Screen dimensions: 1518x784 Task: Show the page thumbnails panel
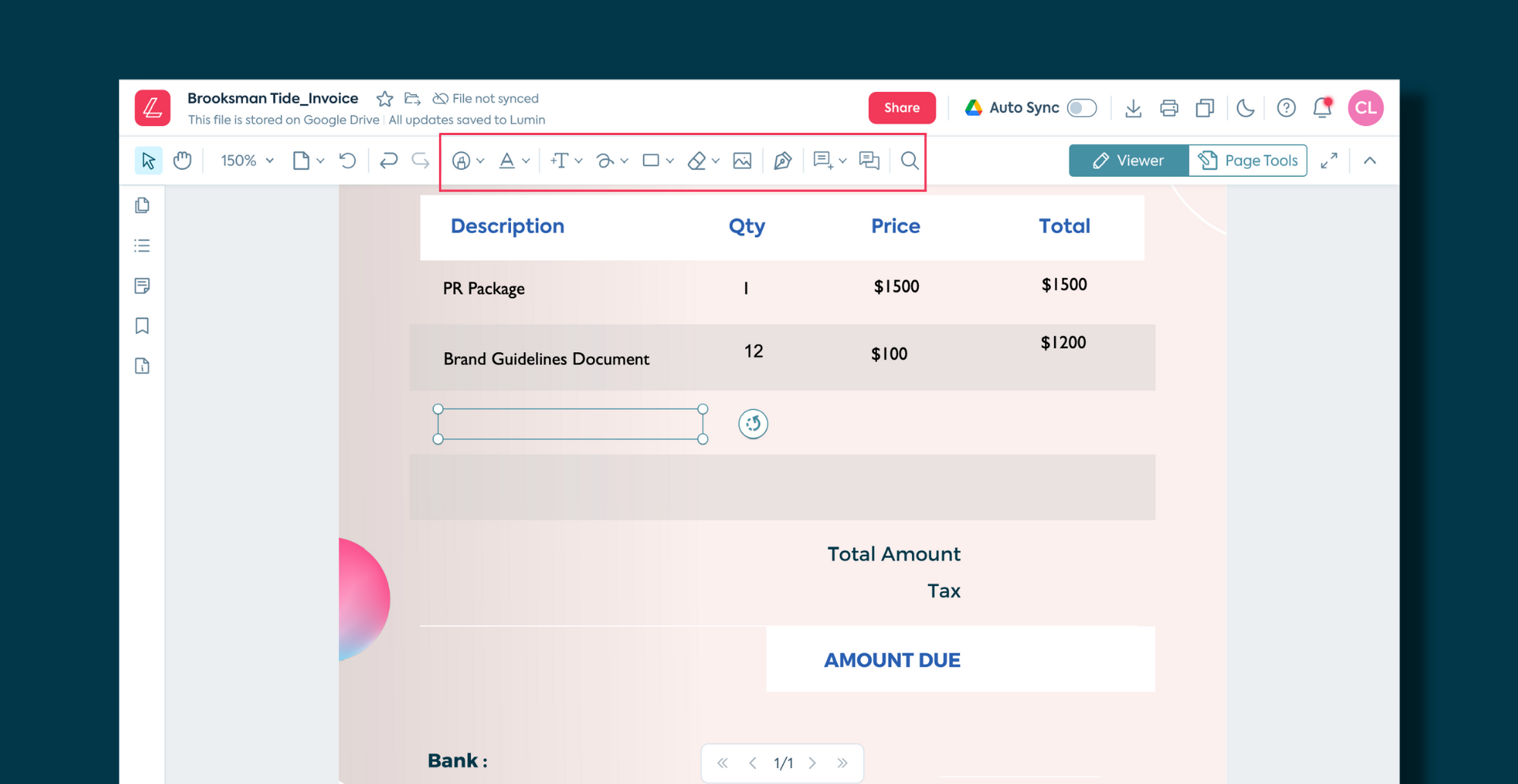(x=142, y=206)
